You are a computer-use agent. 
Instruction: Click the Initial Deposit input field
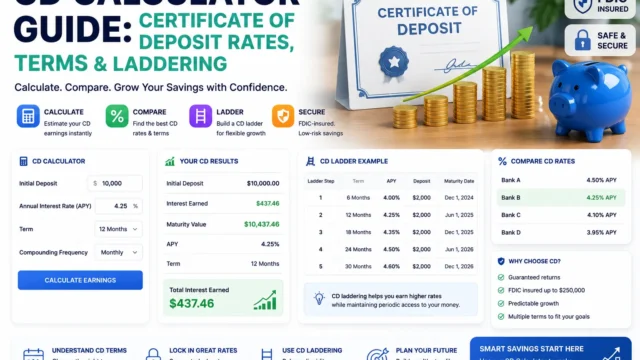click(115, 184)
